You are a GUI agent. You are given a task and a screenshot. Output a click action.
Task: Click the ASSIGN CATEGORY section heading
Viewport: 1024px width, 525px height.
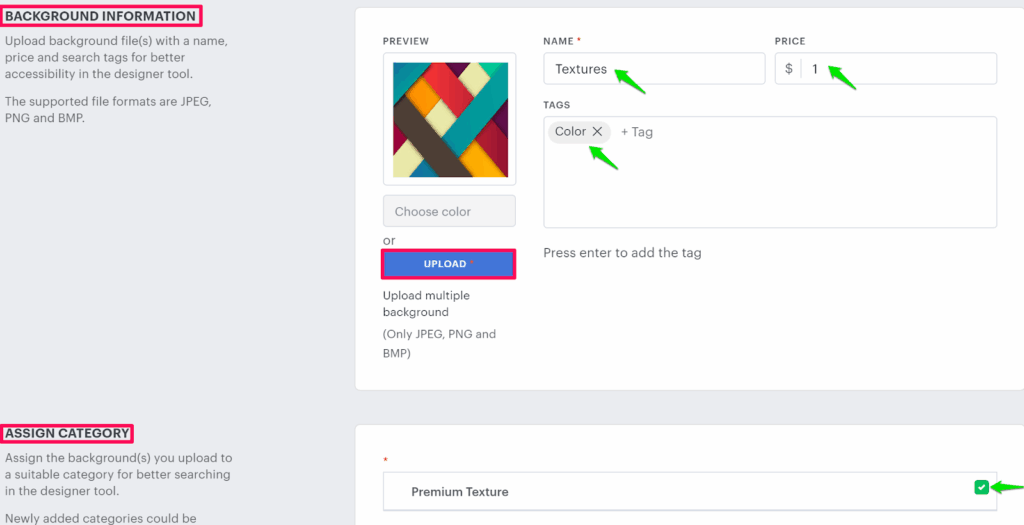click(67, 433)
